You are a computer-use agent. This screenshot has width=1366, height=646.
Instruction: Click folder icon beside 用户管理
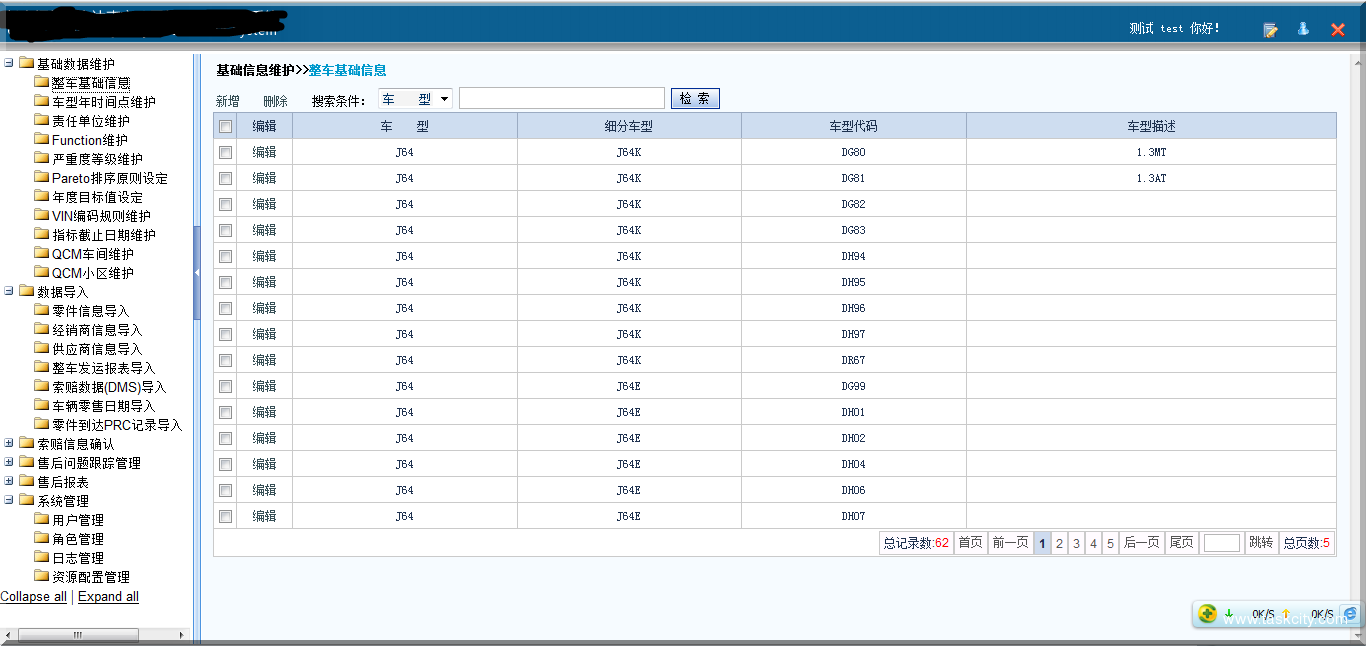click(x=41, y=520)
